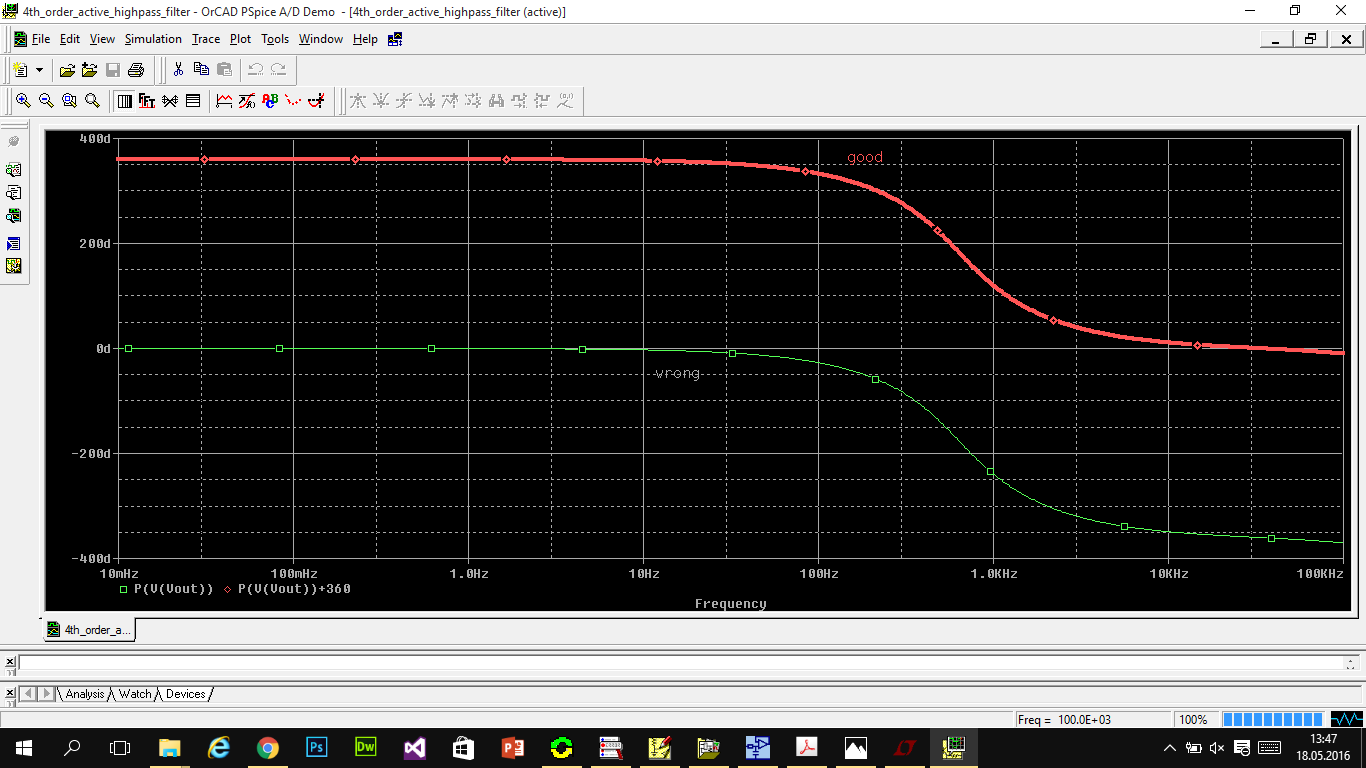Toggle the Log Y Axis button
This screenshot has height=768, width=1366.
pos(193,101)
